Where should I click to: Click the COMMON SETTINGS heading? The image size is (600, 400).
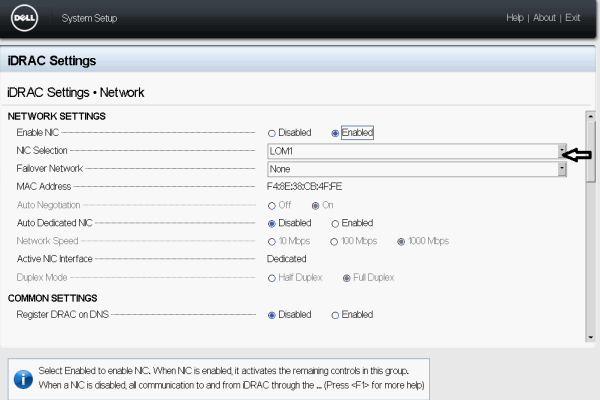(52, 298)
